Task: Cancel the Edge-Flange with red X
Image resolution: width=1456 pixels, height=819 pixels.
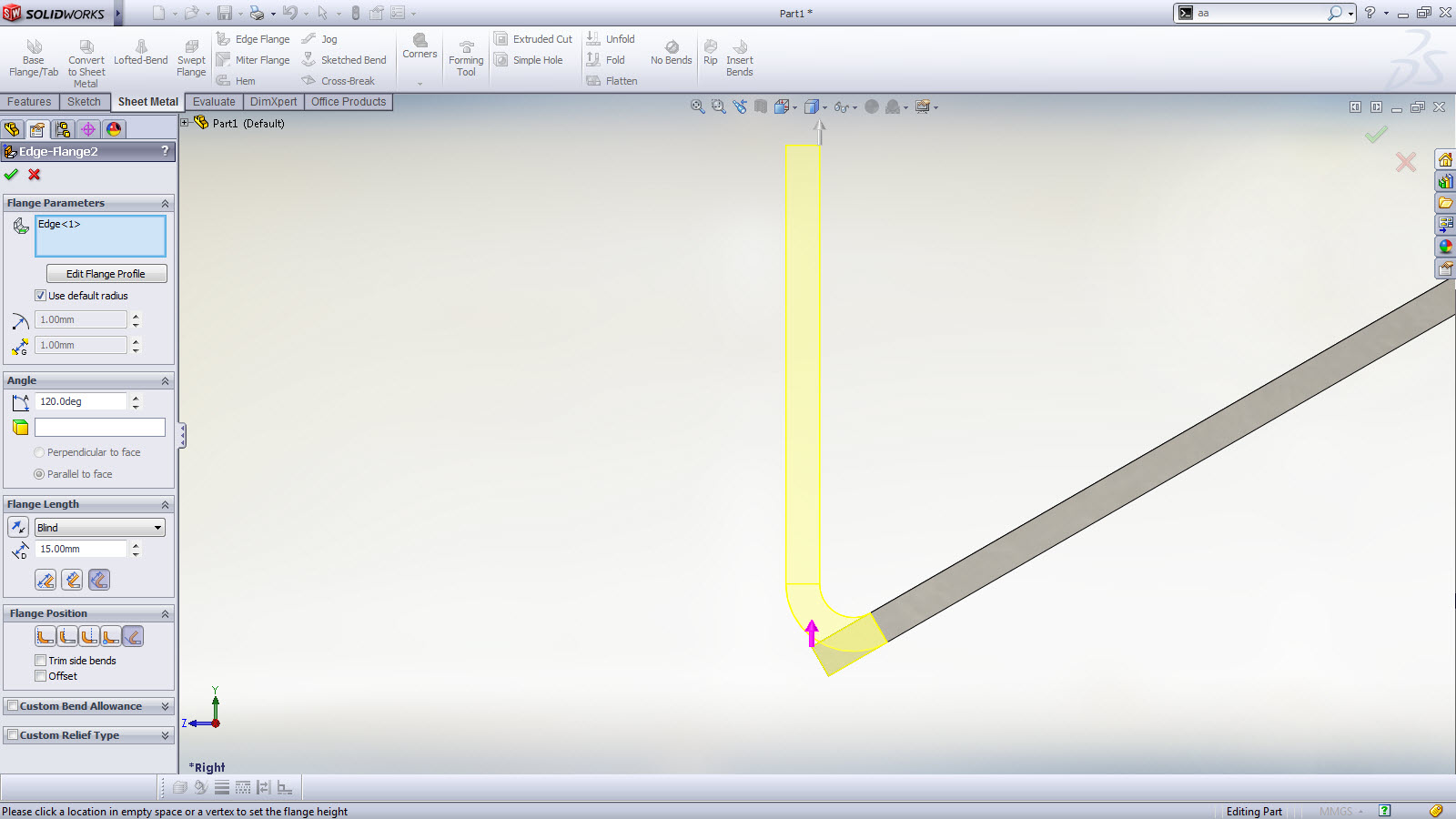Action: click(35, 175)
